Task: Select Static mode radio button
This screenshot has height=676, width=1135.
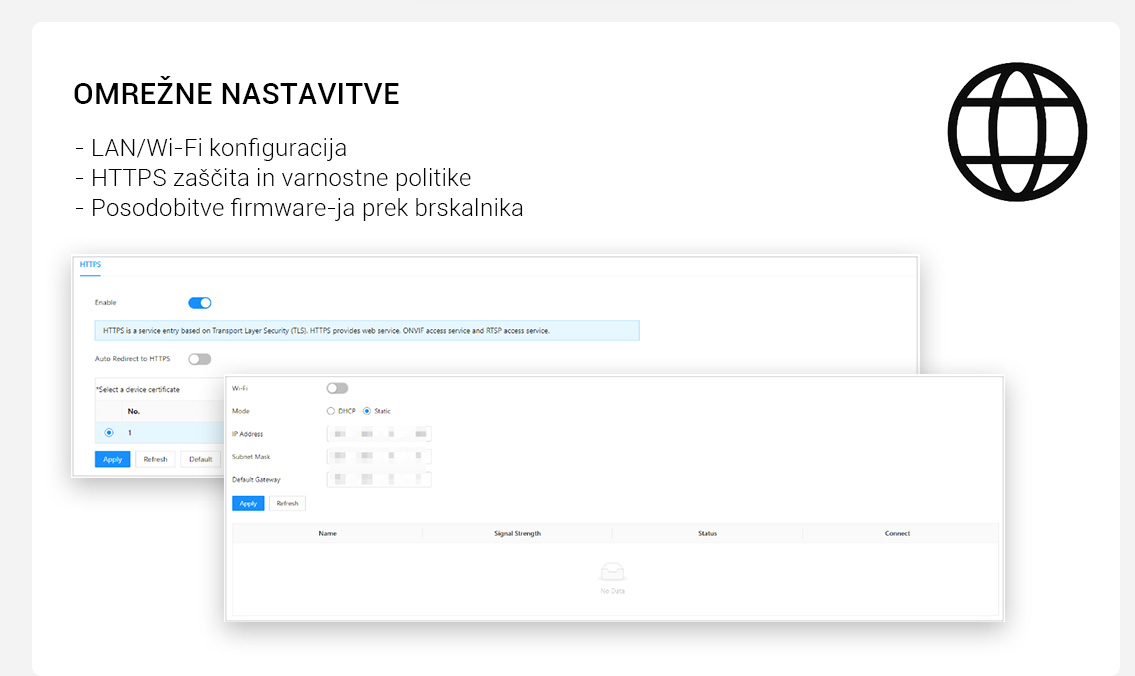Action: point(367,411)
